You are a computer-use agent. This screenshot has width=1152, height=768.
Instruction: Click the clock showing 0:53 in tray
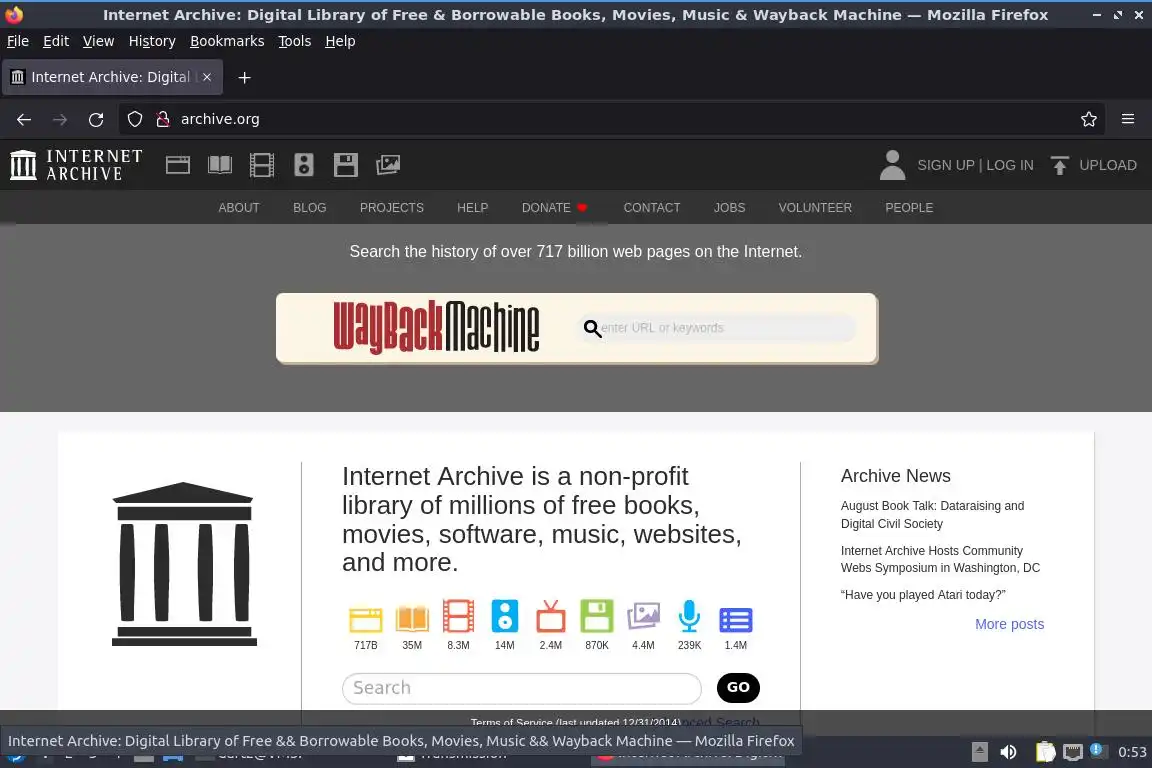[x=1132, y=752]
